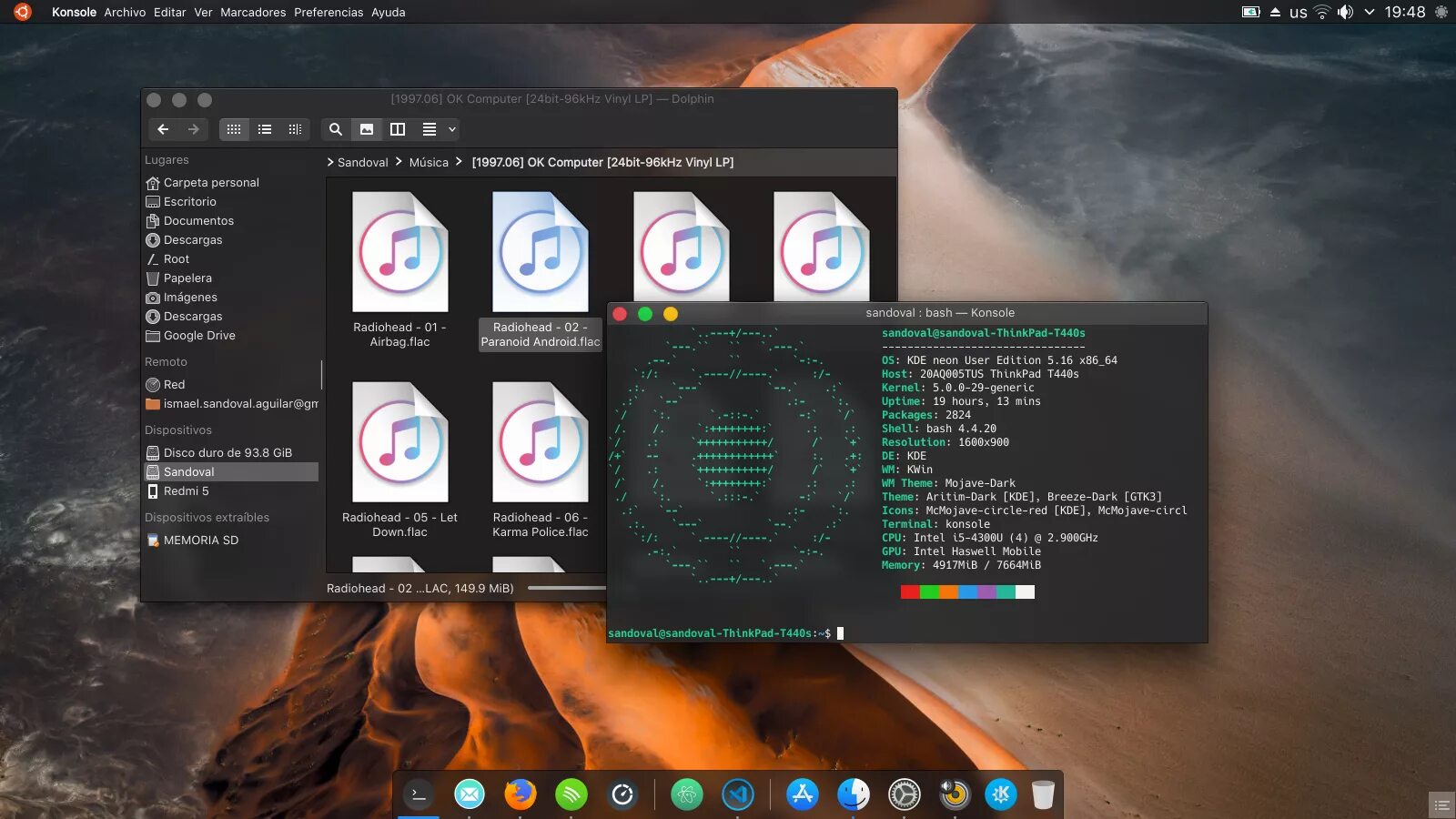The height and width of the screenshot is (819, 1456).
Task: Open the Wi-Fi network icon in the tray
Action: coord(1321,12)
